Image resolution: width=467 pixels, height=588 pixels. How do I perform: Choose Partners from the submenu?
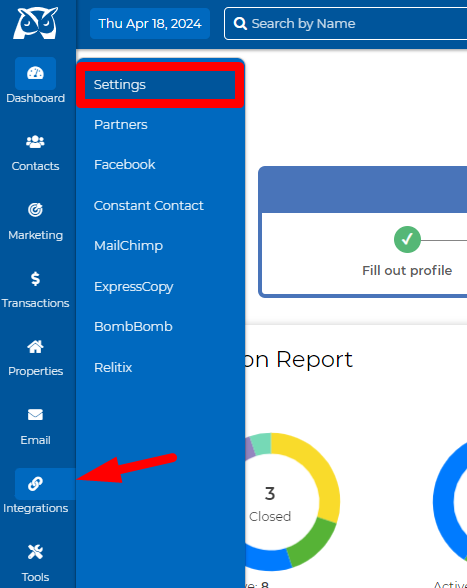coord(121,124)
